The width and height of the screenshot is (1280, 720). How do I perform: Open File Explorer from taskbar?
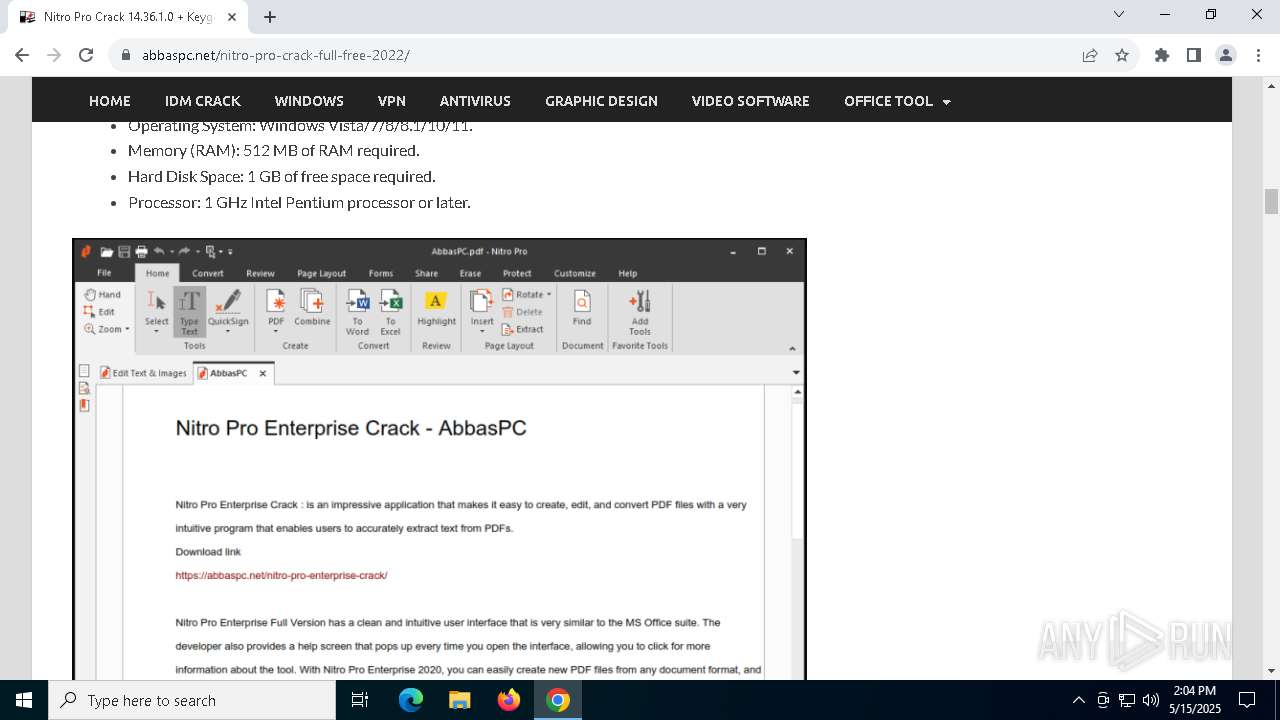[x=459, y=700]
